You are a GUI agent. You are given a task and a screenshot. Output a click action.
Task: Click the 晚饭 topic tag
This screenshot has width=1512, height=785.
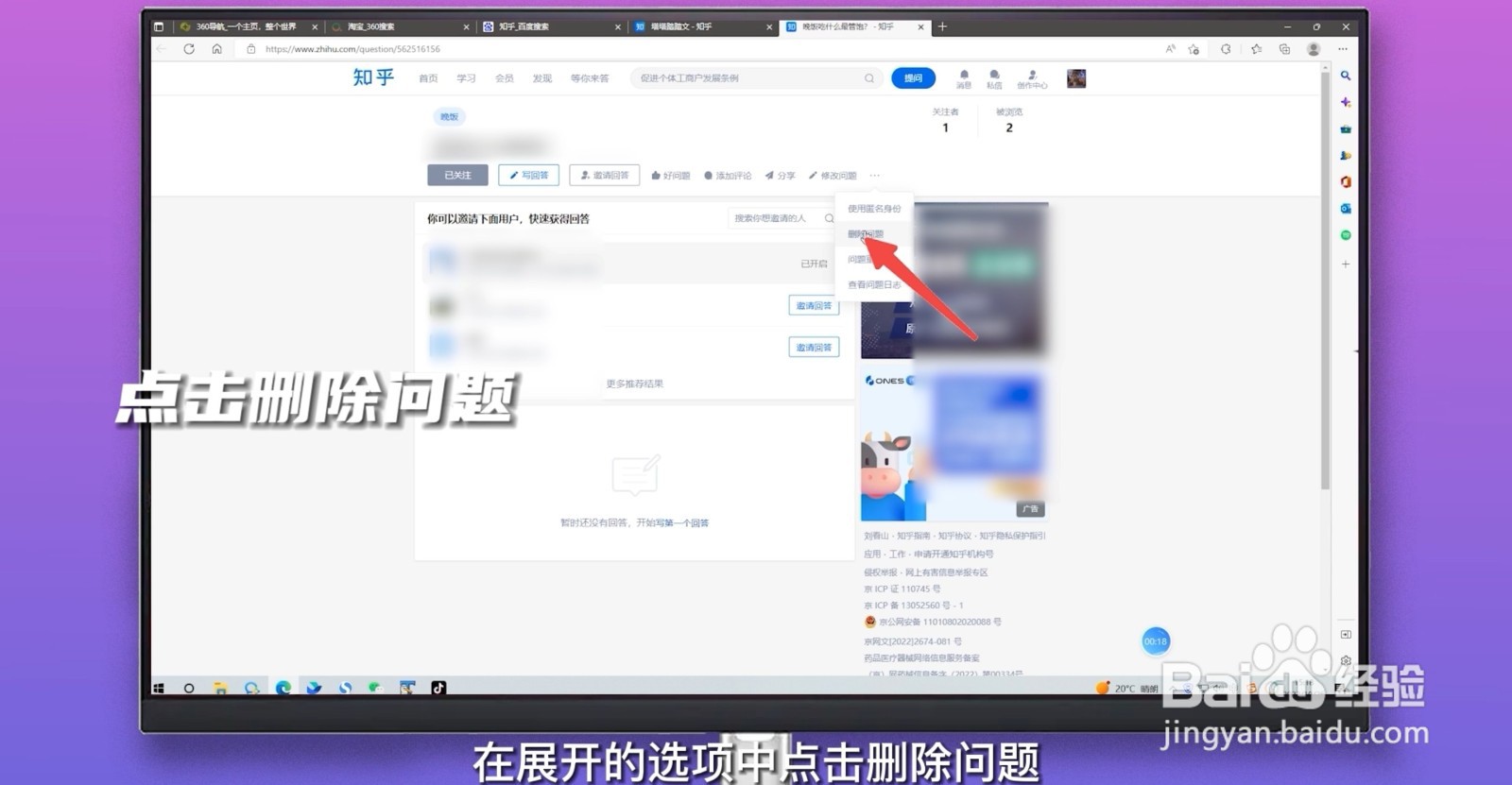click(449, 117)
